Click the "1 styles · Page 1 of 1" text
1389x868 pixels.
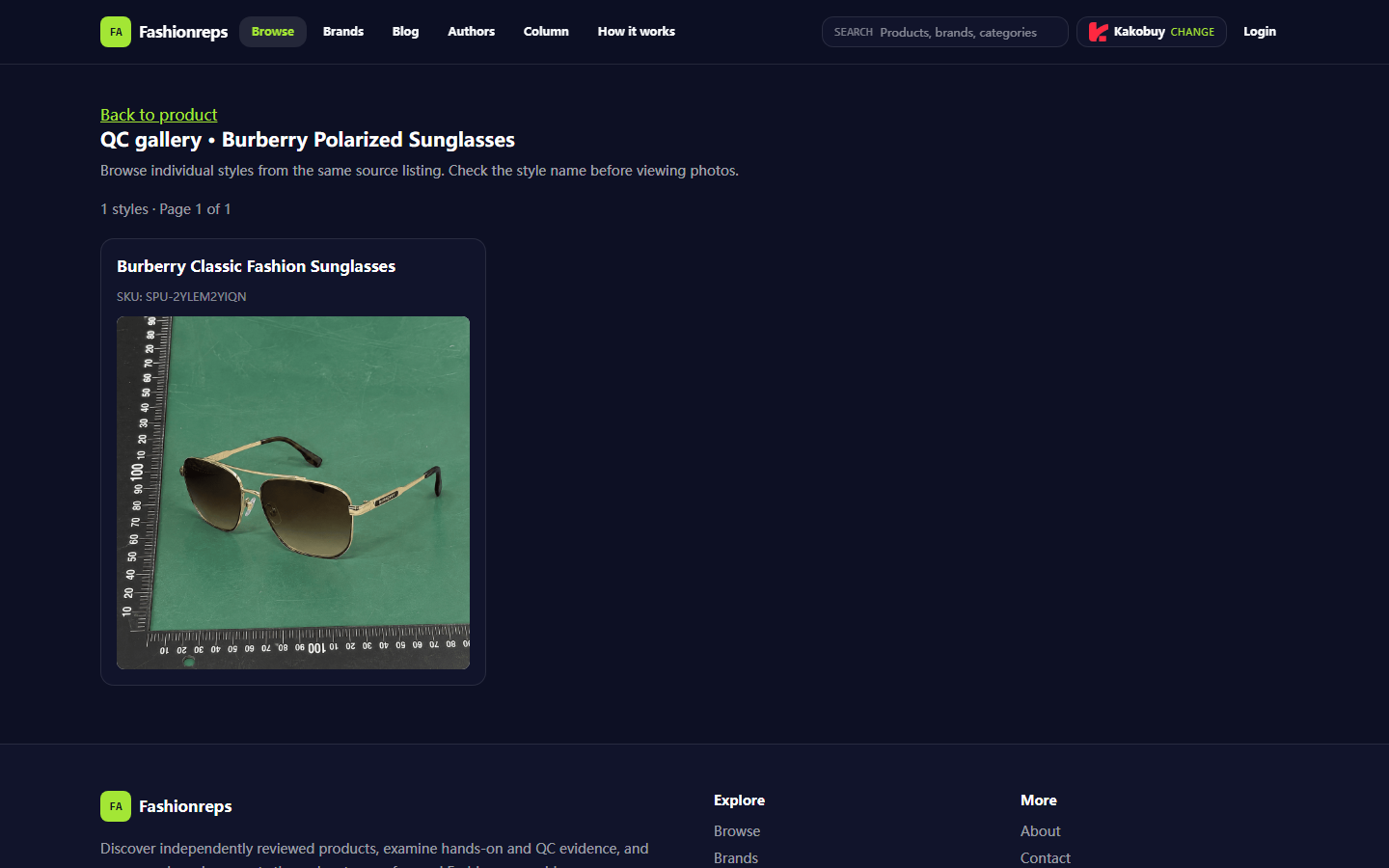166,209
